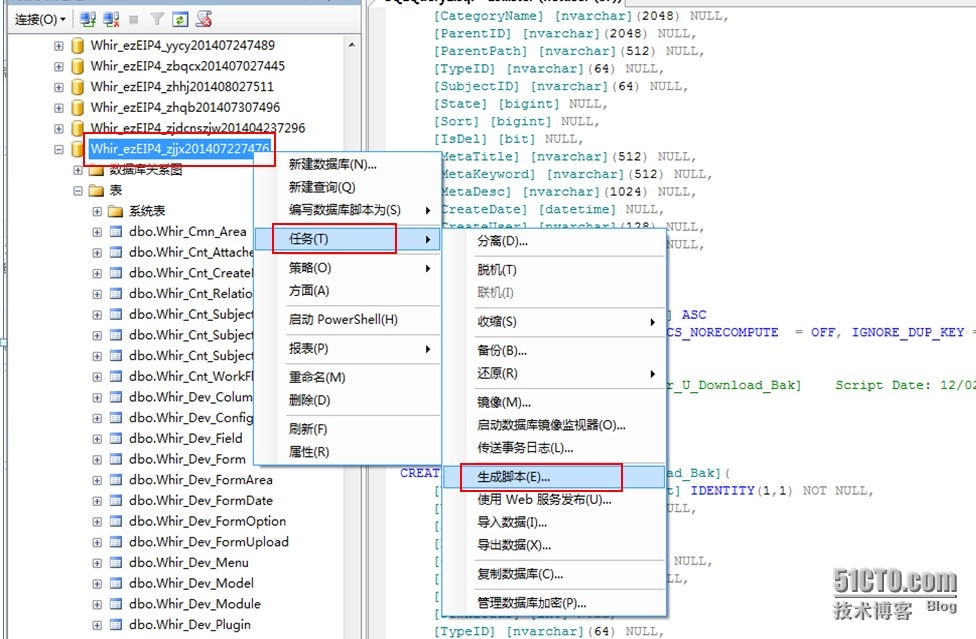Expand the dbo.Whir_Dev_Plugin table node
Image resolution: width=976 pixels, height=639 pixels.
coord(97,625)
